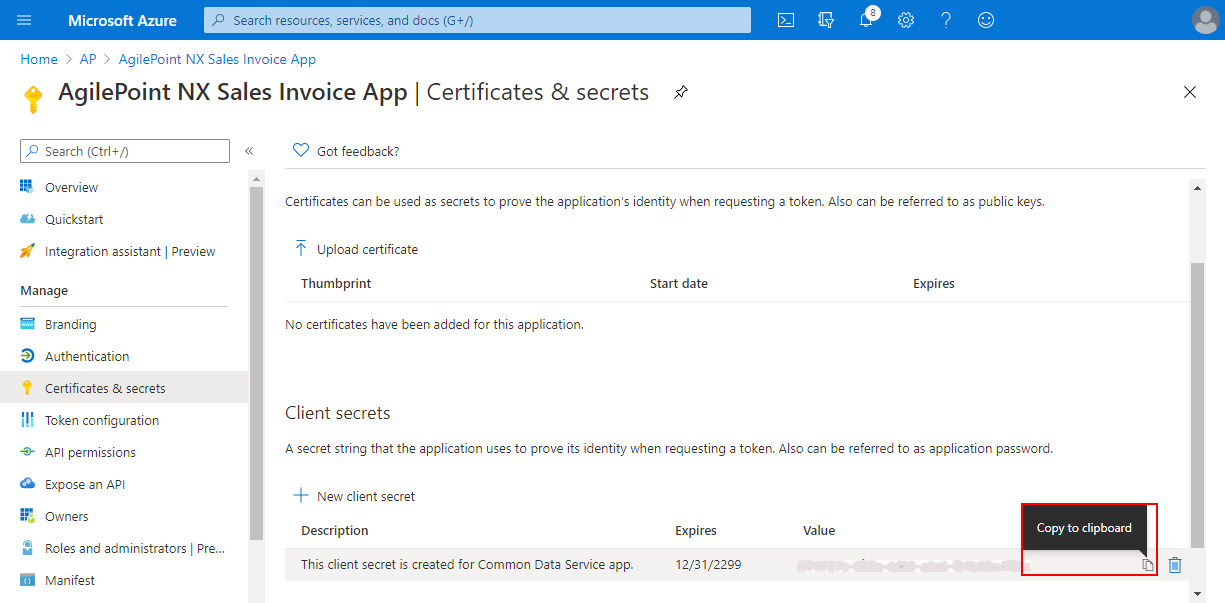
Task: Click the Microsoft Azure logo text
Action: (122, 20)
